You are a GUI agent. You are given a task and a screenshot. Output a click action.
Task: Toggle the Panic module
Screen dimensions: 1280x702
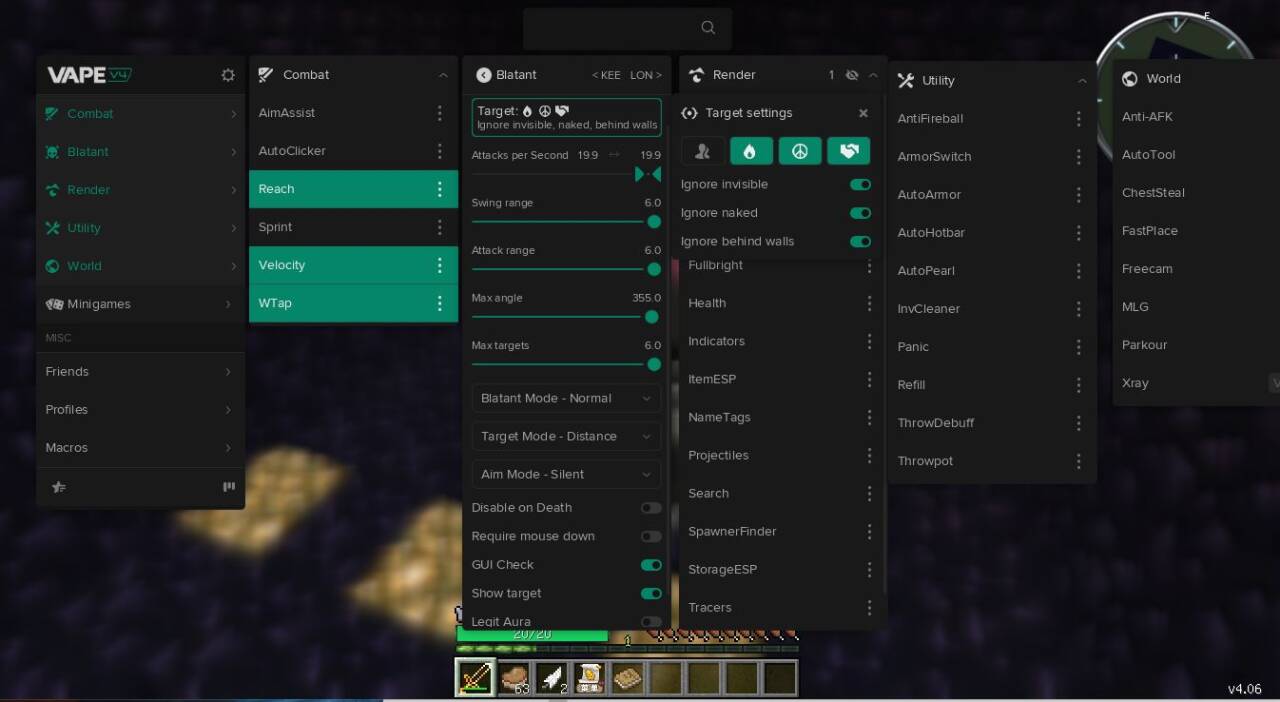[992, 347]
